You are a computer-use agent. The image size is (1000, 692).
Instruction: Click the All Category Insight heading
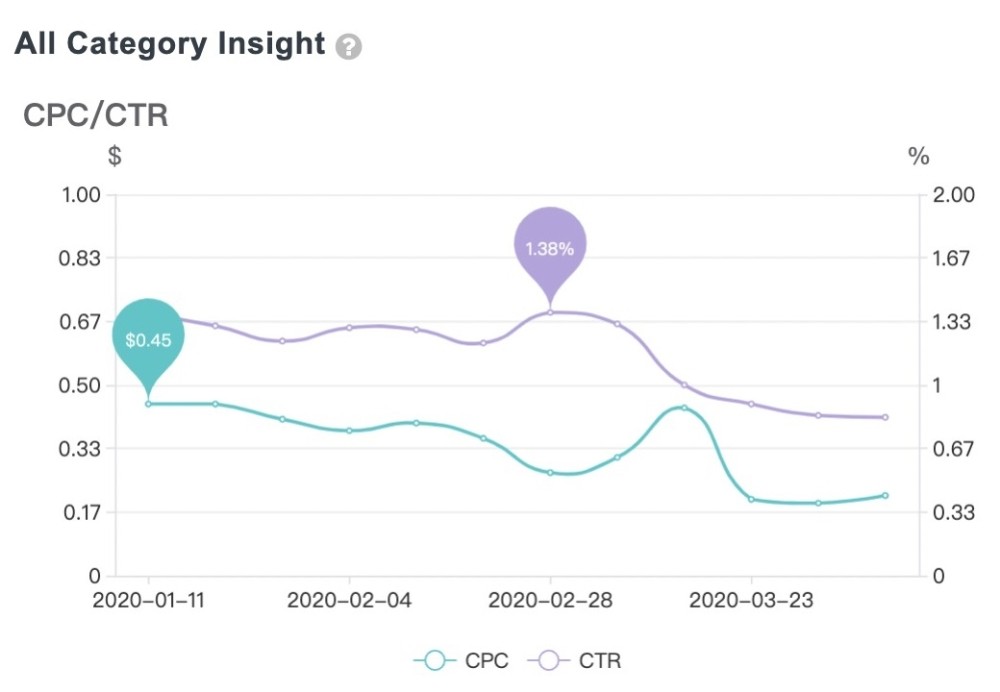coord(170,44)
